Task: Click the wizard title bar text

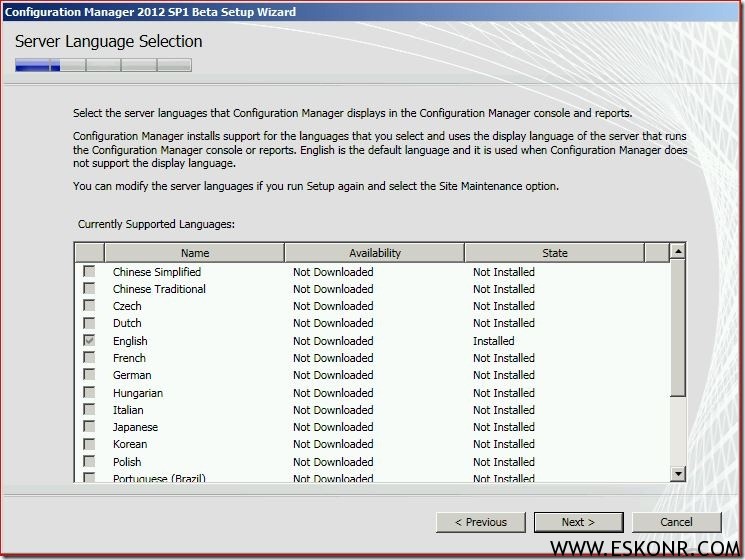Action: (150, 12)
